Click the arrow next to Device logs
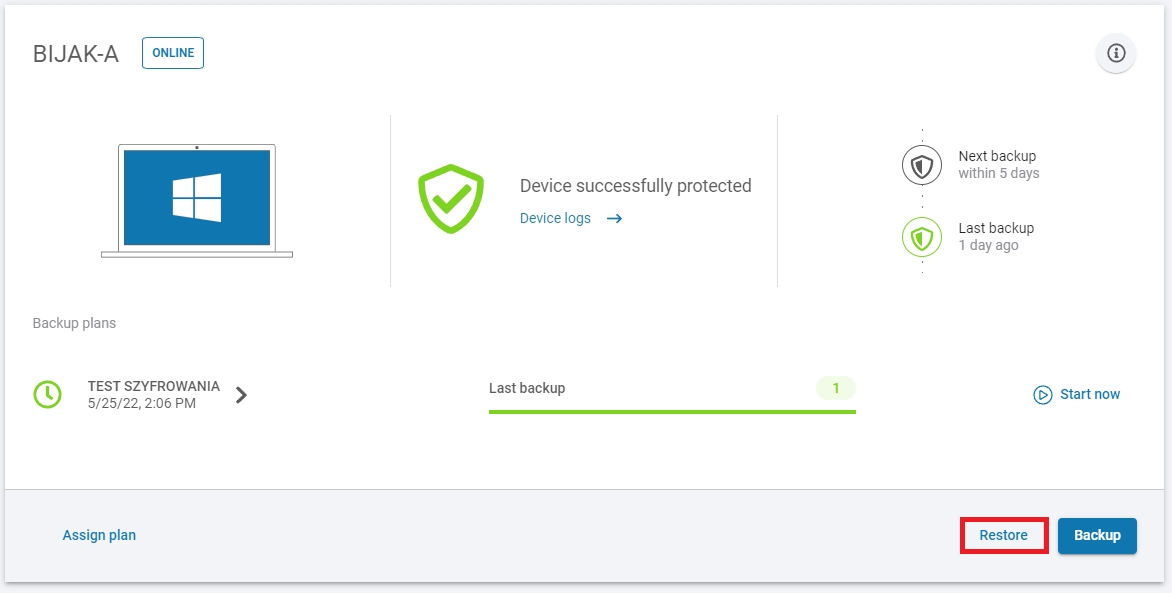Viewport: 1172px width, 593px height. pyautogui.click(x=614, y=218)
